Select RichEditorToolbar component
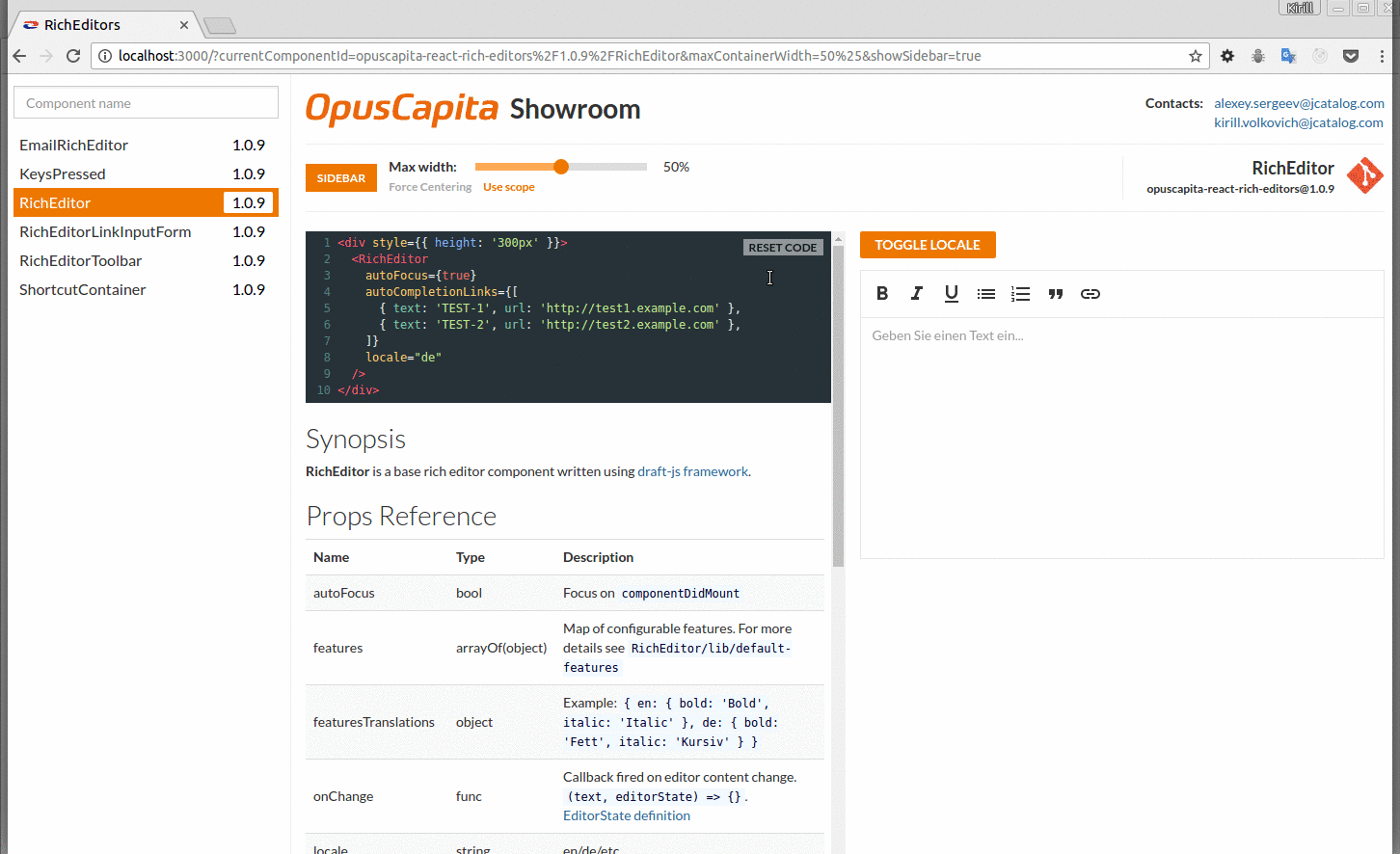Image resolution: width=1400 pixels, height=854 pixels. pos(146,260)
